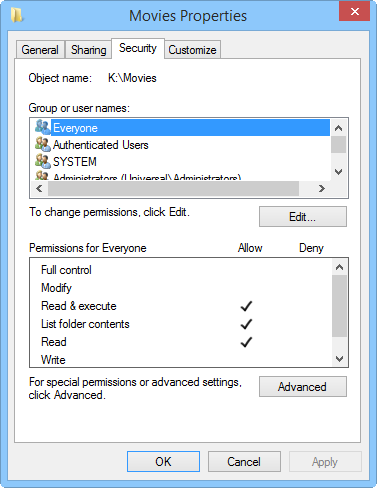
Task: Click the Allow checkmark for List folder contents
Action: click(x=246, y=324)
